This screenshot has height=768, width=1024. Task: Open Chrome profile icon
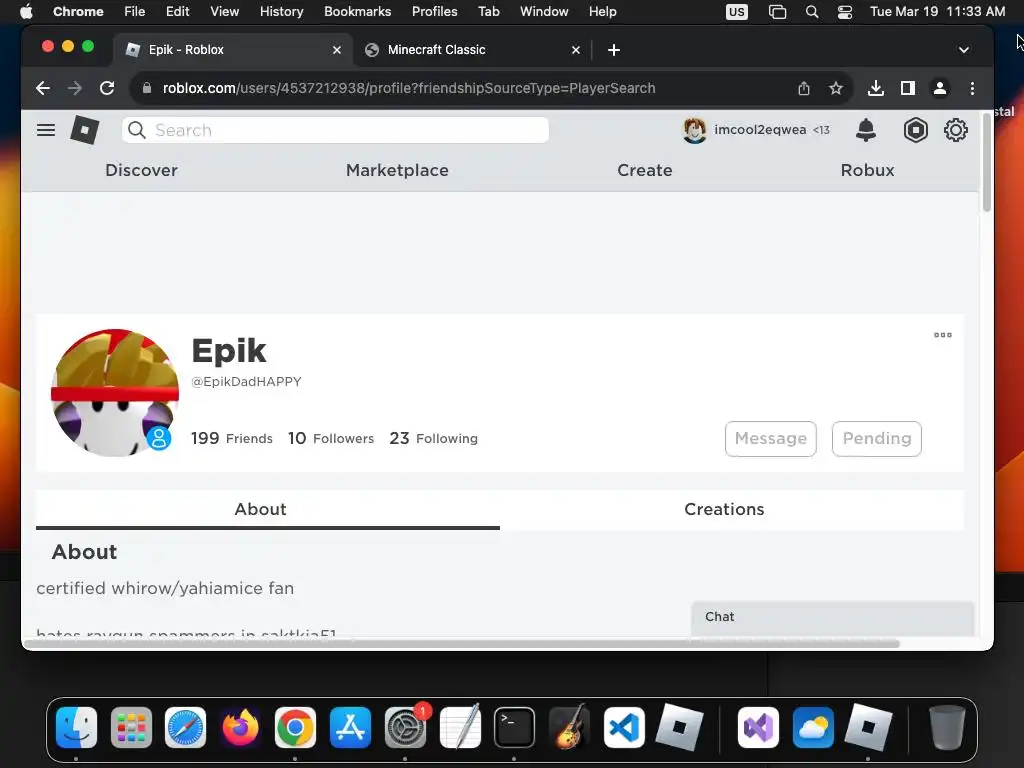tap(940, 88)
